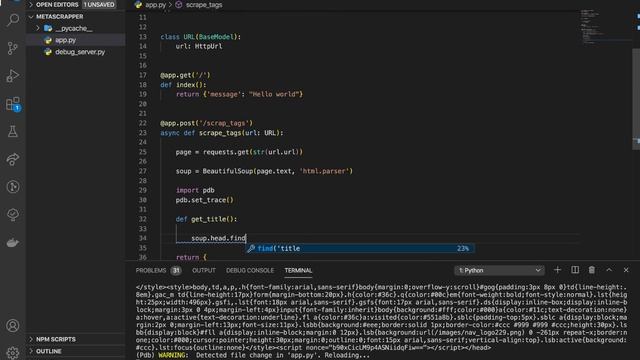Switch to the Problems tab
The height and width of the screenshot is (360, 640).
click(151, 270)
